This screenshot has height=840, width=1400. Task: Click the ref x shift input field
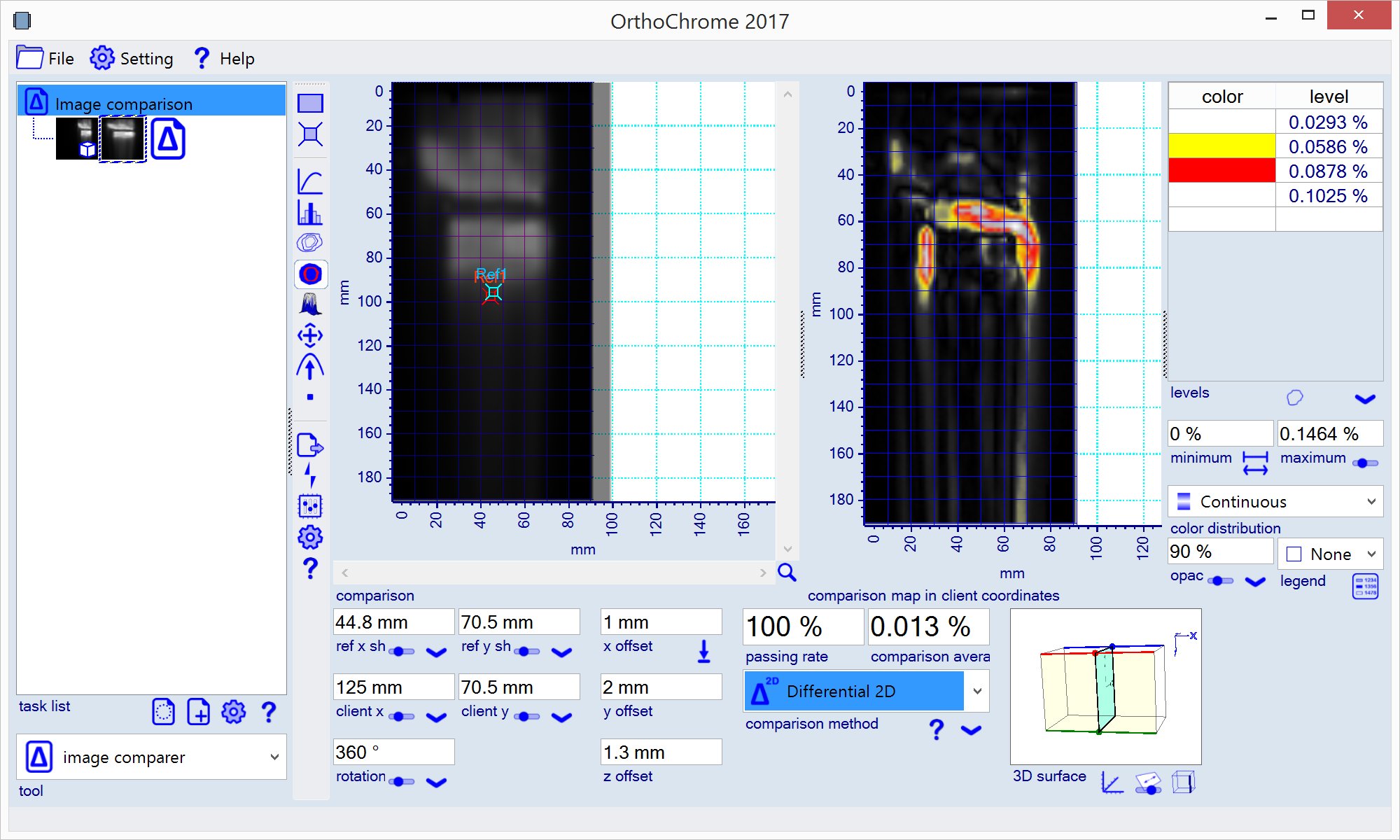(x=393, y=622)
